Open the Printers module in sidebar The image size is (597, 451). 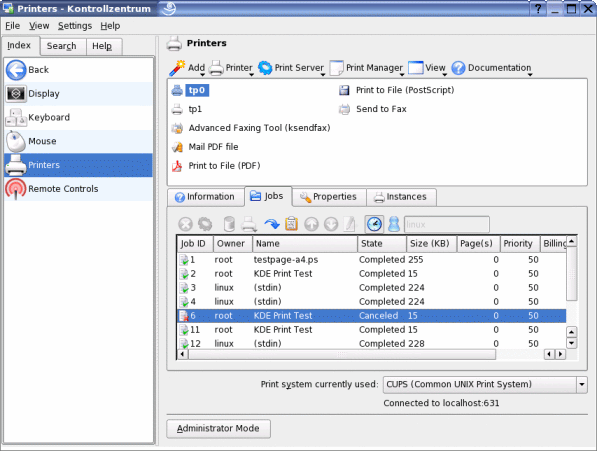pos(78,165)
